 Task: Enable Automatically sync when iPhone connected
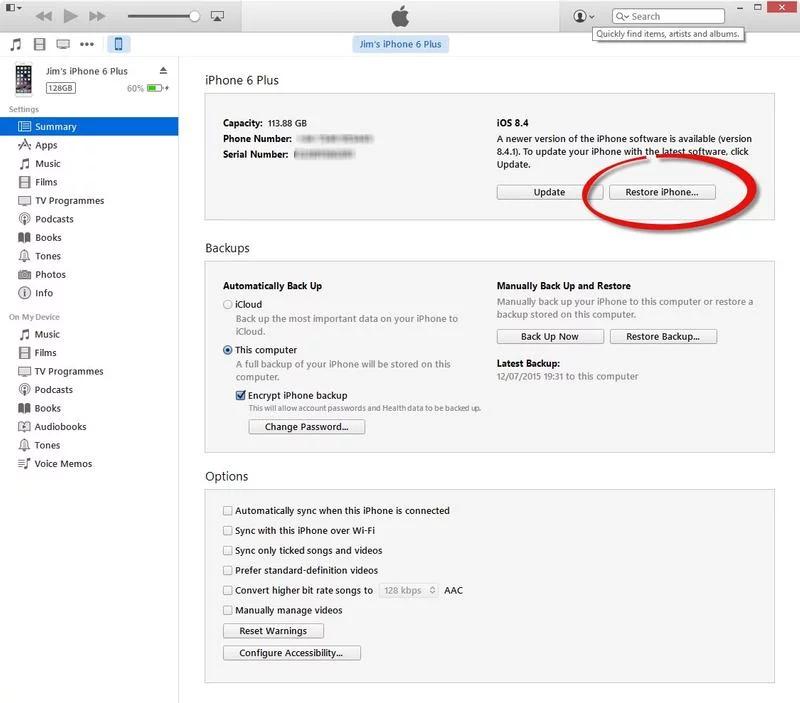pyautogui.click(x=228, y=511)
